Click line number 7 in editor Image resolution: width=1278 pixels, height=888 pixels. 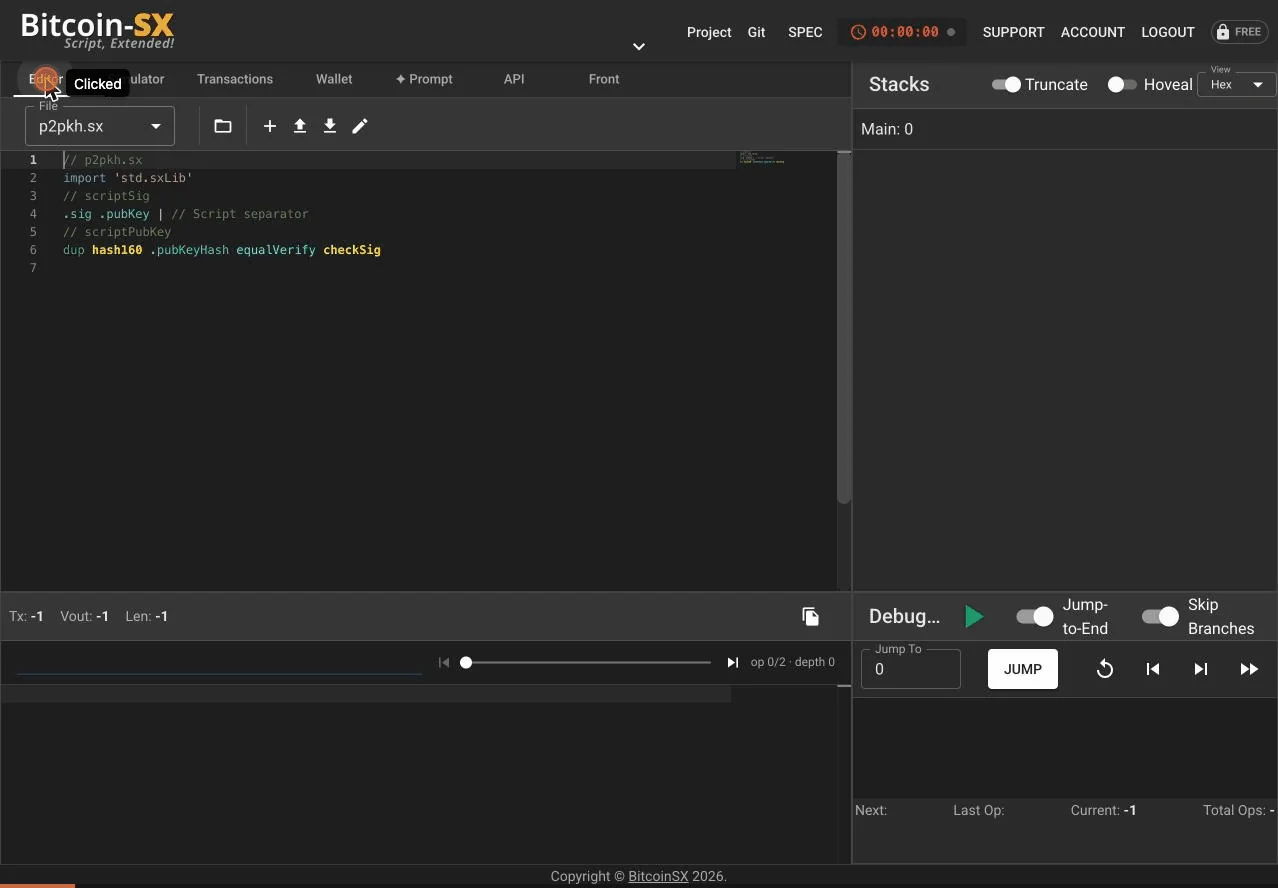click(33, 268)
